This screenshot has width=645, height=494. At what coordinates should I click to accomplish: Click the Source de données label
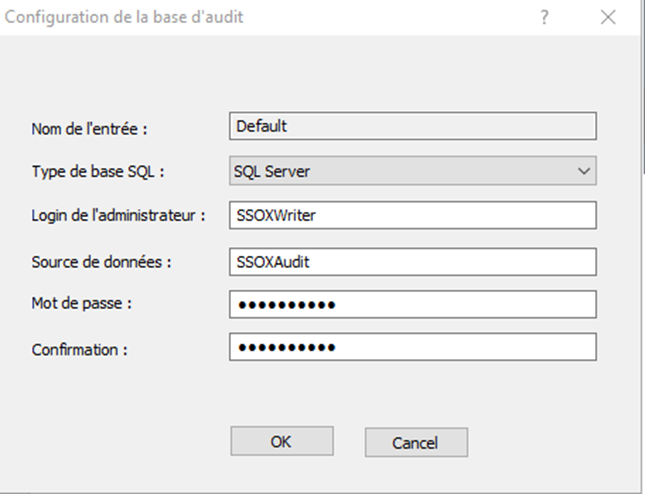point(101,262)
